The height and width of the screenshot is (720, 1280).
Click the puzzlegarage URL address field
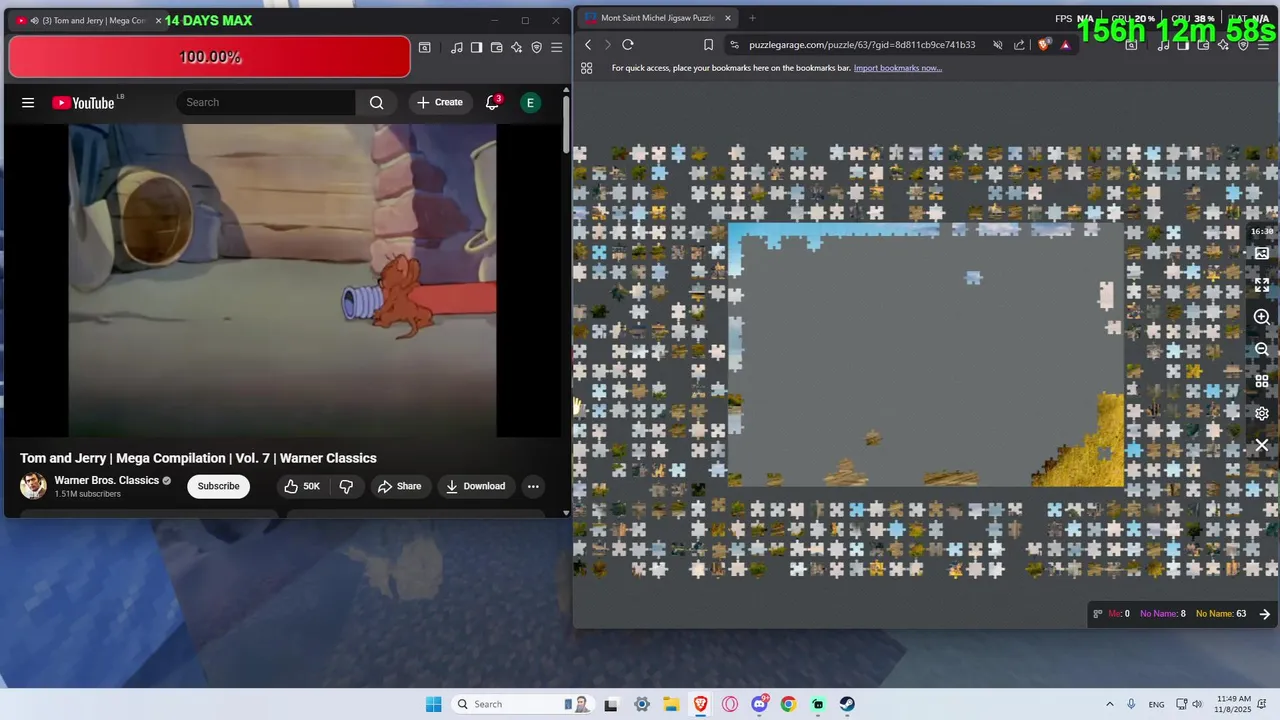pos(862,45)
